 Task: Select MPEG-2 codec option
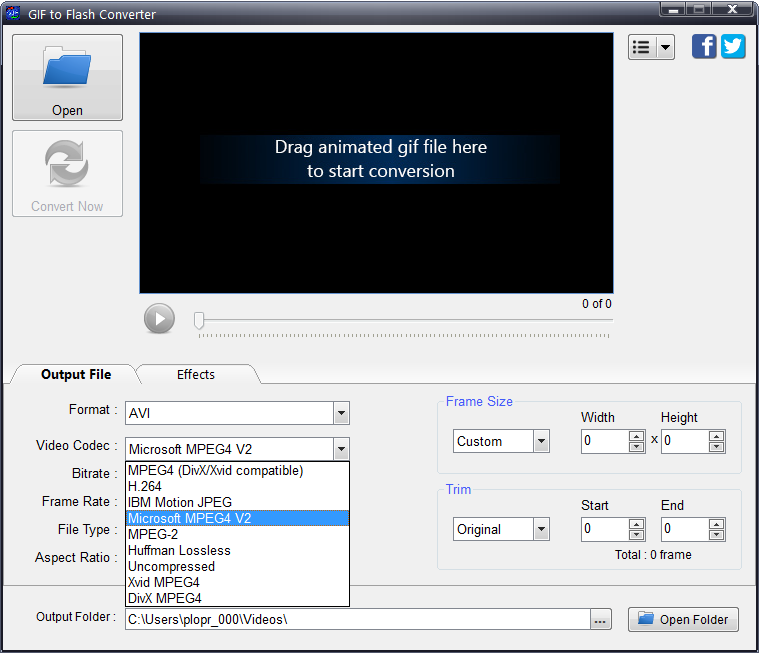[x=237, y=534]
